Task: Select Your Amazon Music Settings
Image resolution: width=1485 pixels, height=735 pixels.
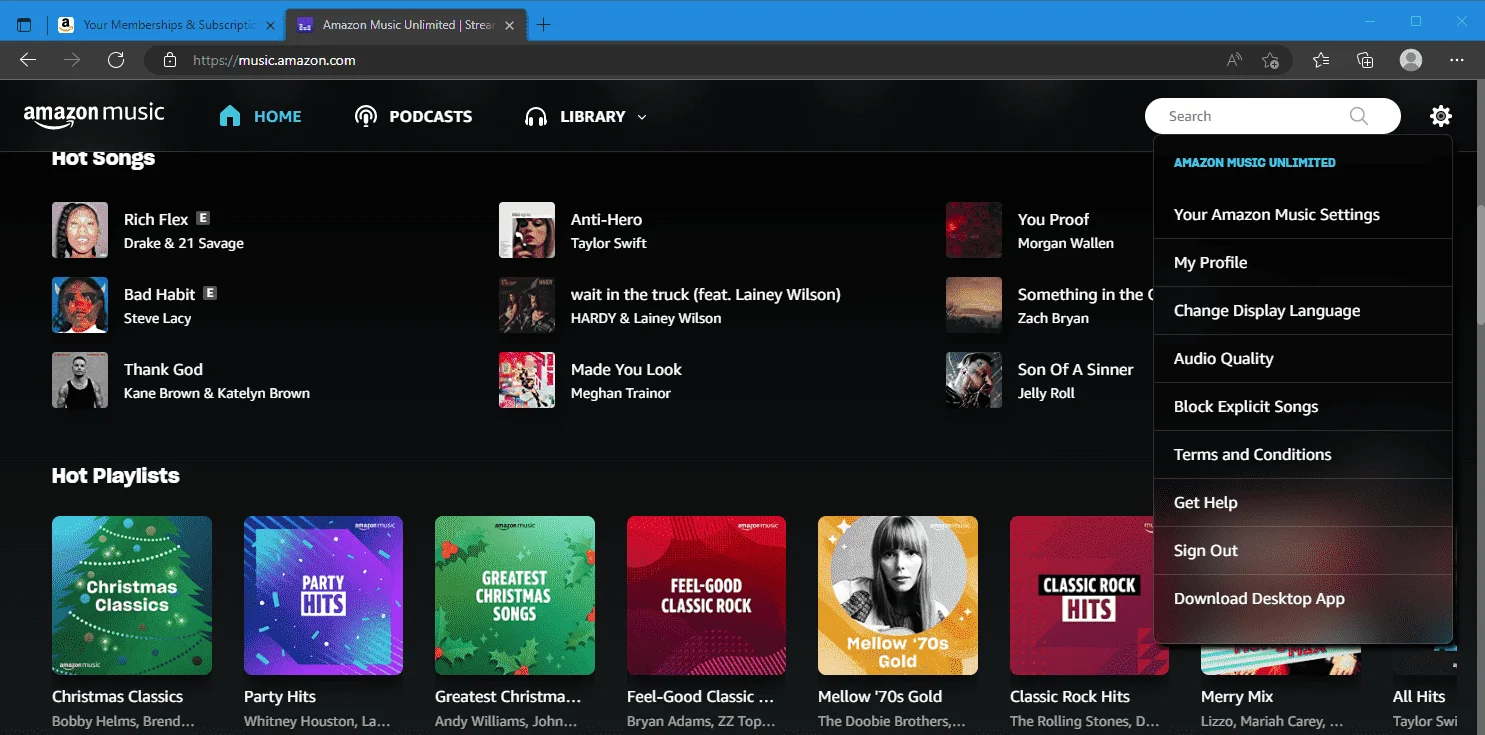Action: click(1302, 215)
